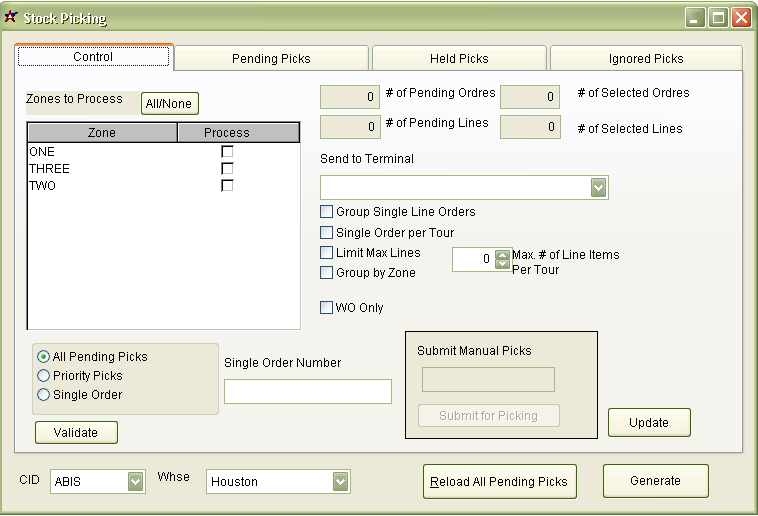The image size is (758, 516).
Task: Open the Whse dropdown showing Houston
Action: pyautogui.click(x=341, y=482)
